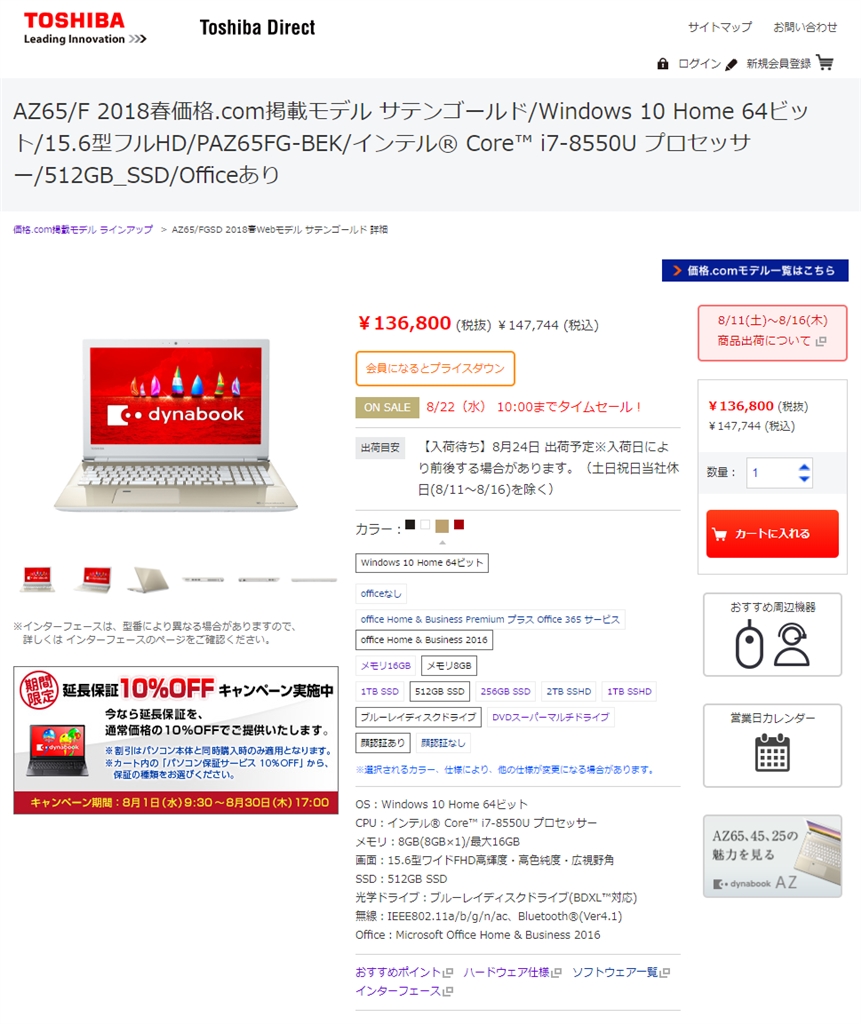Screen dimensions: 861x1024
Task: Click the external link icon beside 商品出荷について
Action: pos(821,341)
